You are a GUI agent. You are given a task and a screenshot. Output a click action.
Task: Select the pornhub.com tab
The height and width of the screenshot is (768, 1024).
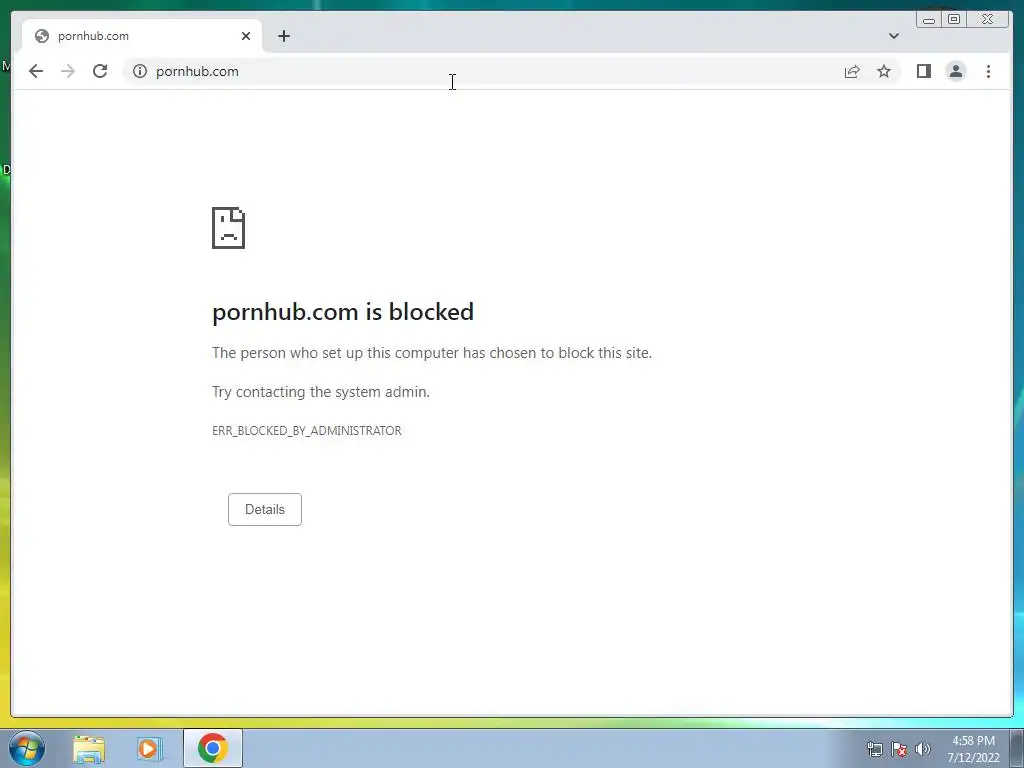point(141,36)
